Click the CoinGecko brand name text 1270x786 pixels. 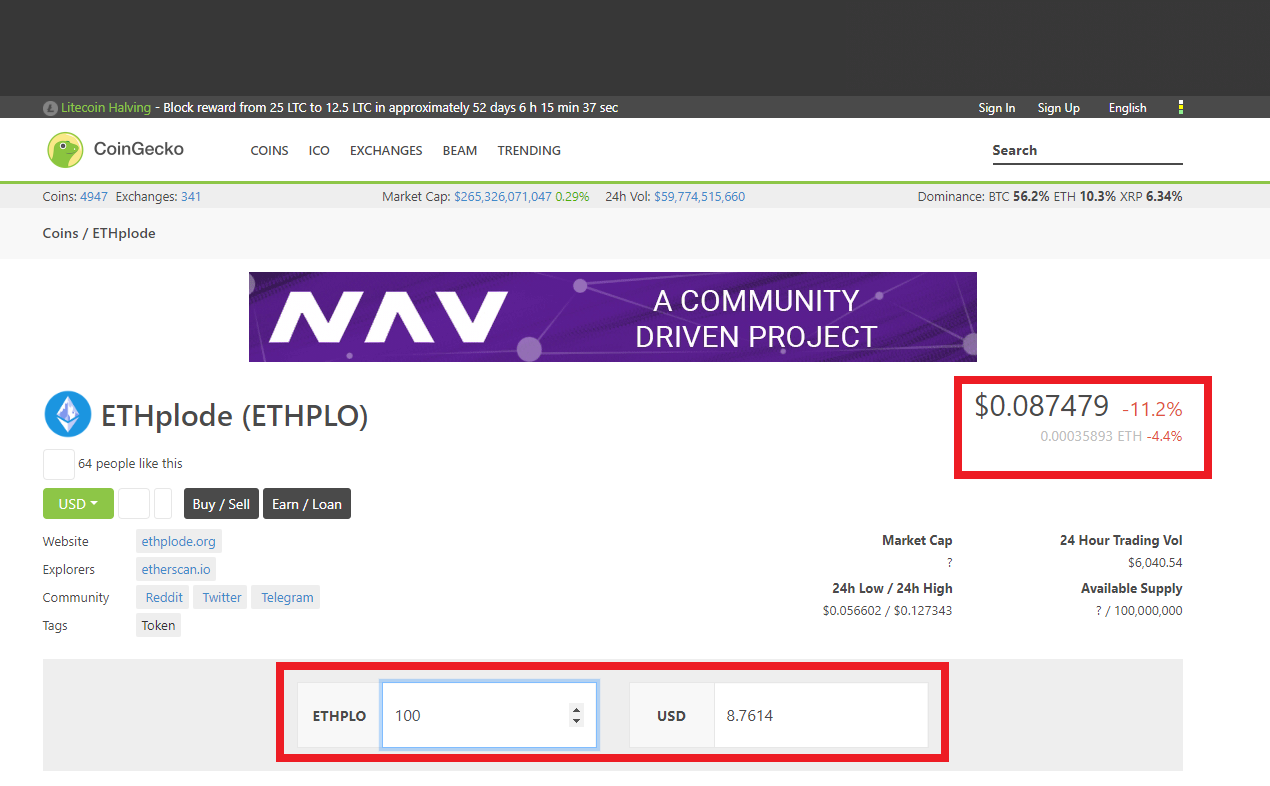click(139, 149)
